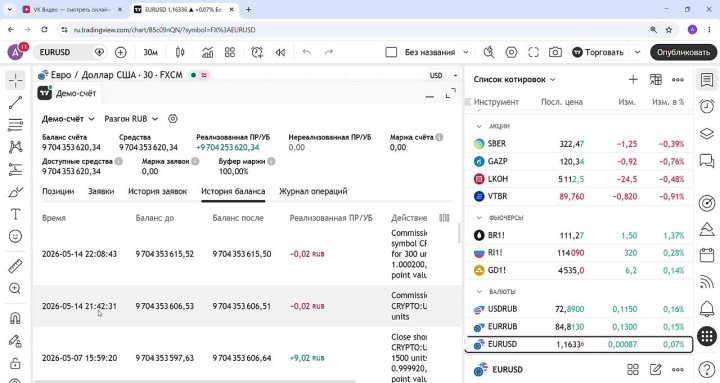Open the ruler measure tool

[15, 266]
